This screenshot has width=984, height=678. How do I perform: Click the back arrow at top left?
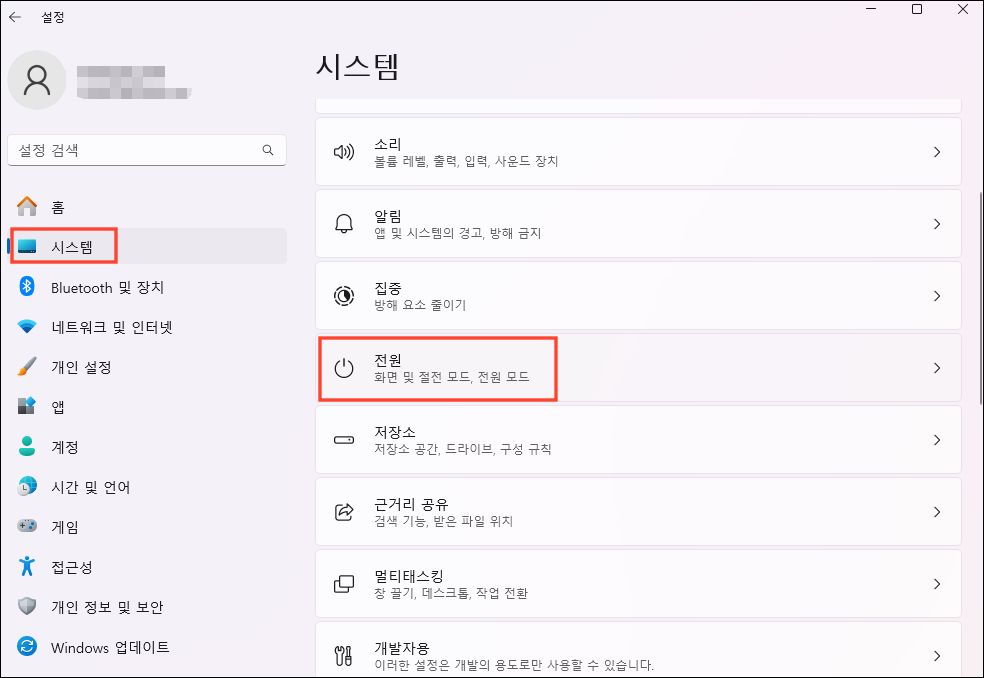click(x=15, y=16)
